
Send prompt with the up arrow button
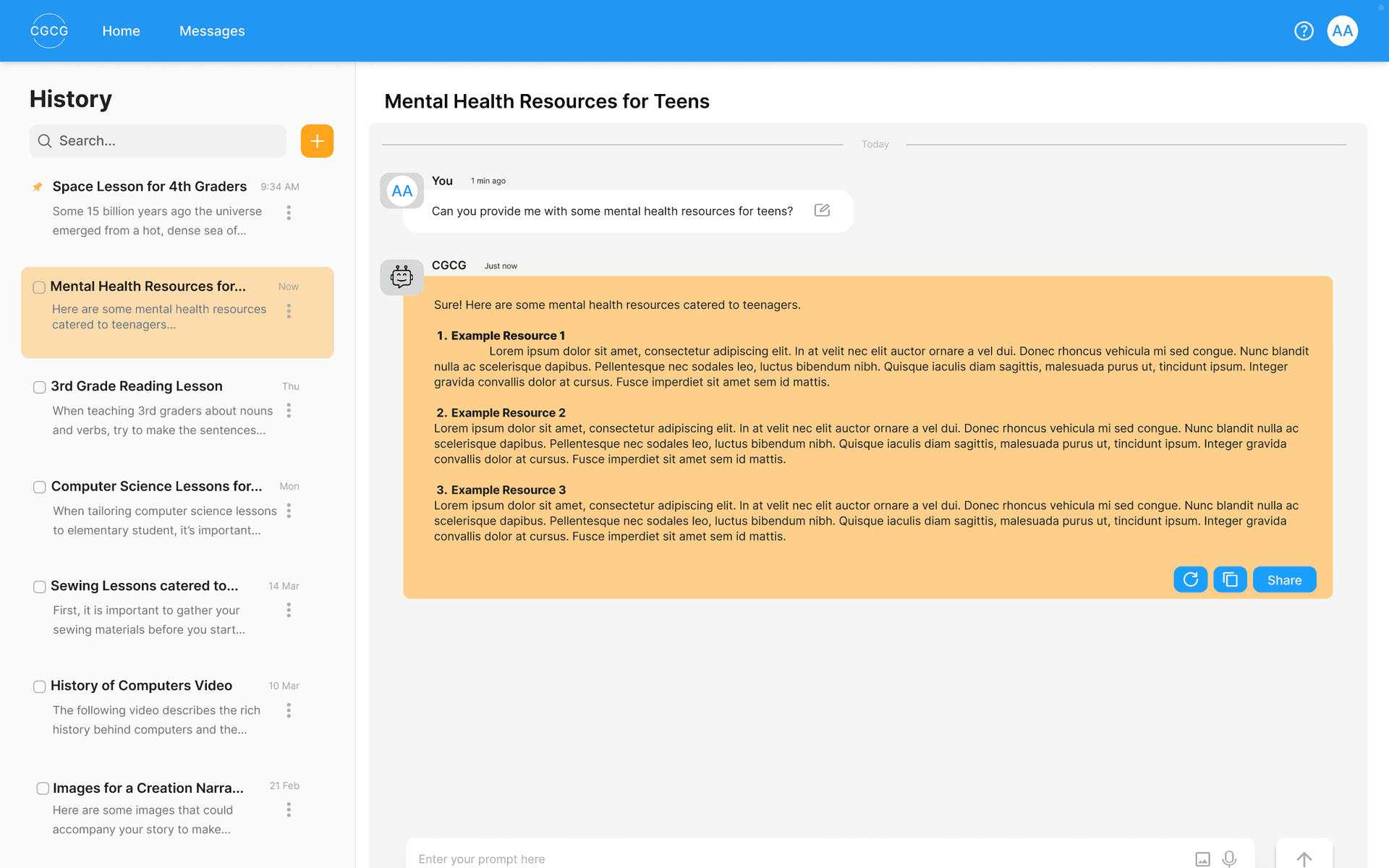(x=1304, y=859)
